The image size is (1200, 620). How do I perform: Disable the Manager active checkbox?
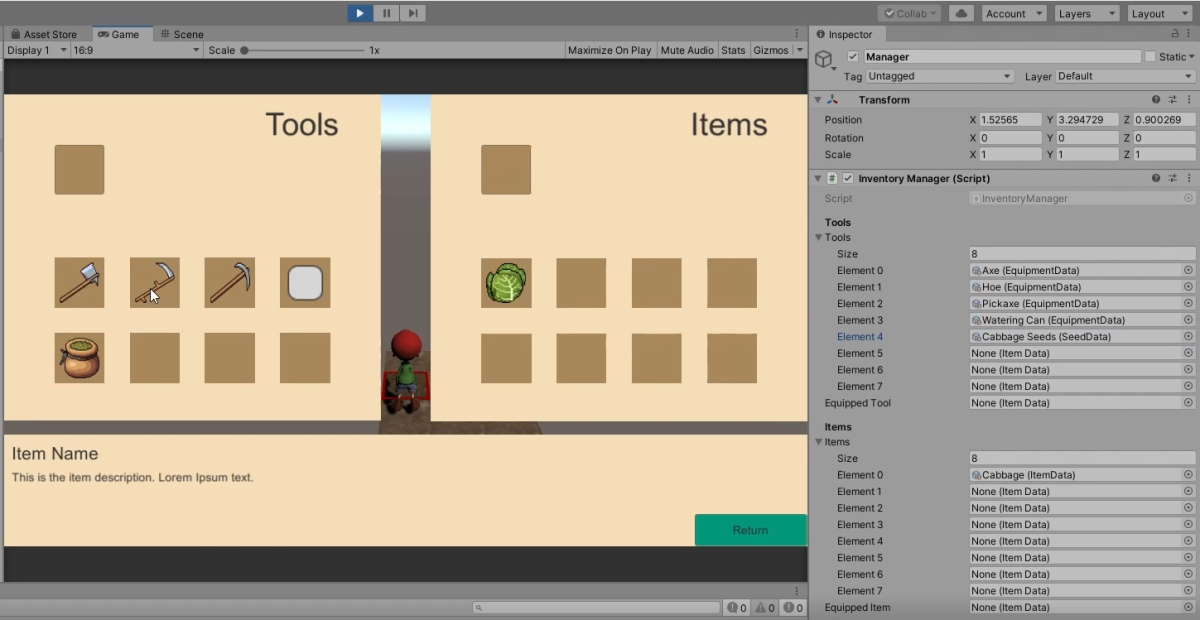pos(854,56)
